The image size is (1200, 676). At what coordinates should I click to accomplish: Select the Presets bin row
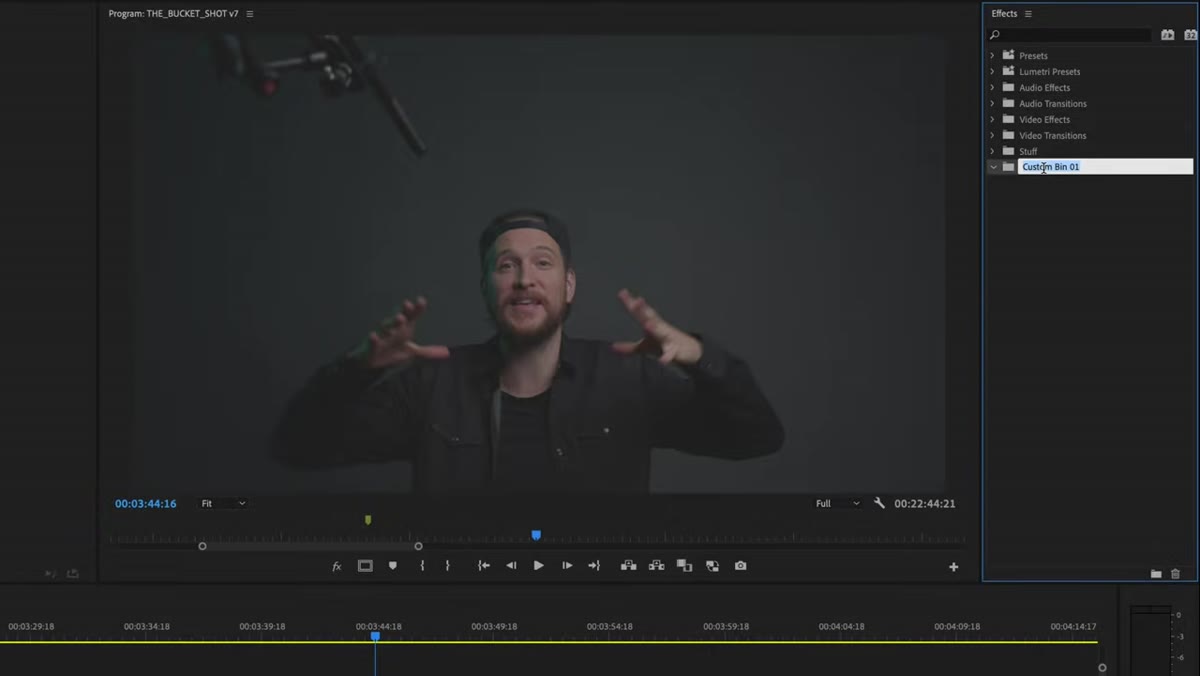[1090, 56]
